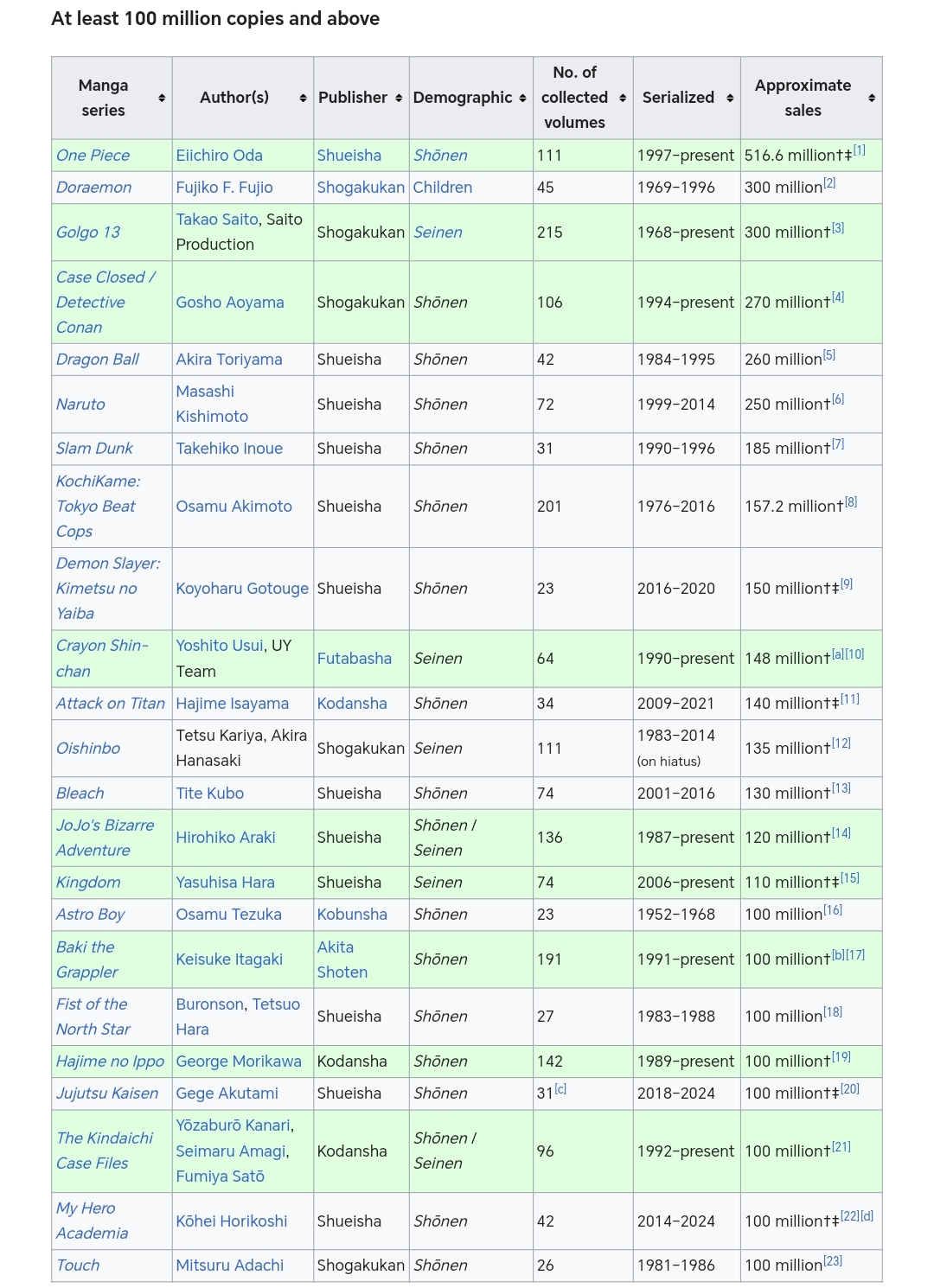Open note [c] on Jujutsu Kaisen volumes
This screenshot has width=934, height=1288.
tap(560, 1089)
